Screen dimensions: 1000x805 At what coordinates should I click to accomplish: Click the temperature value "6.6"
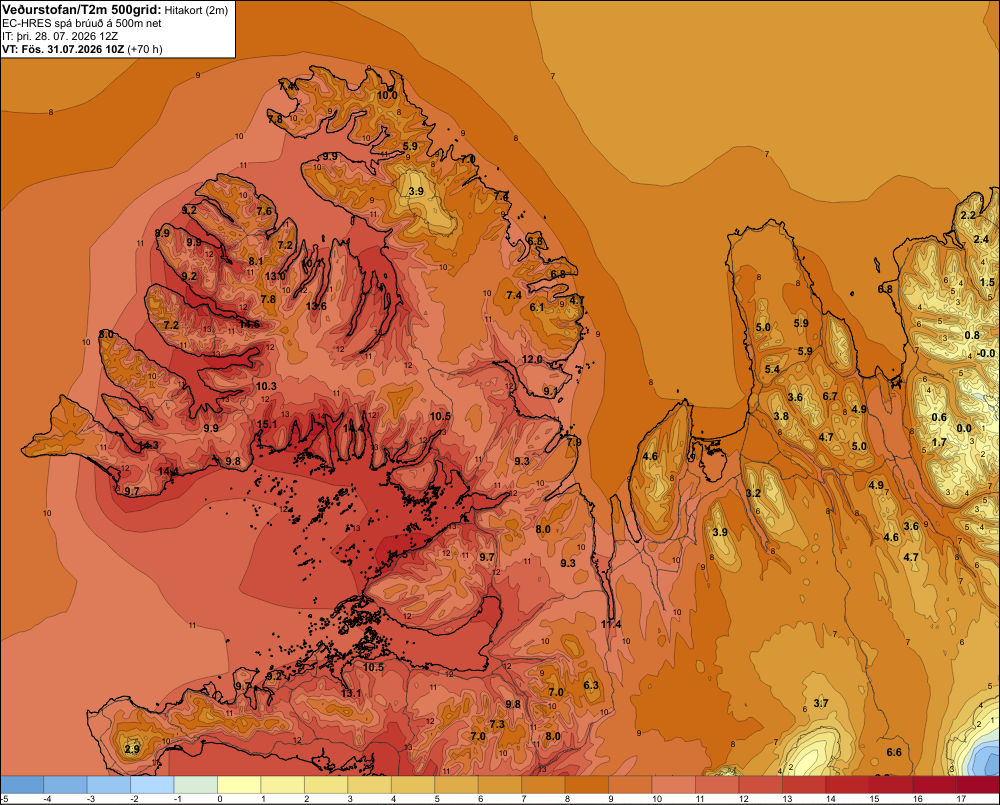pos(894,752)
